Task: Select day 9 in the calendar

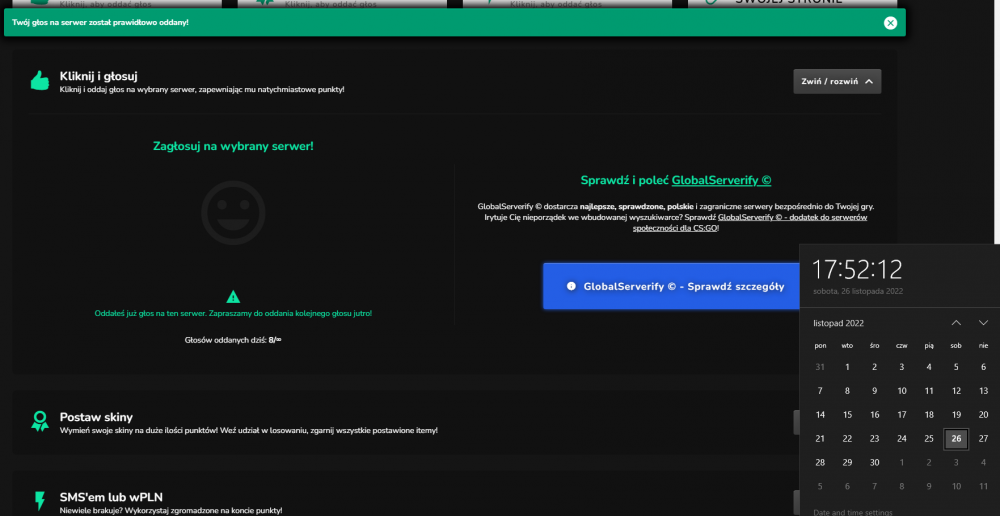Action: [874, 391]
